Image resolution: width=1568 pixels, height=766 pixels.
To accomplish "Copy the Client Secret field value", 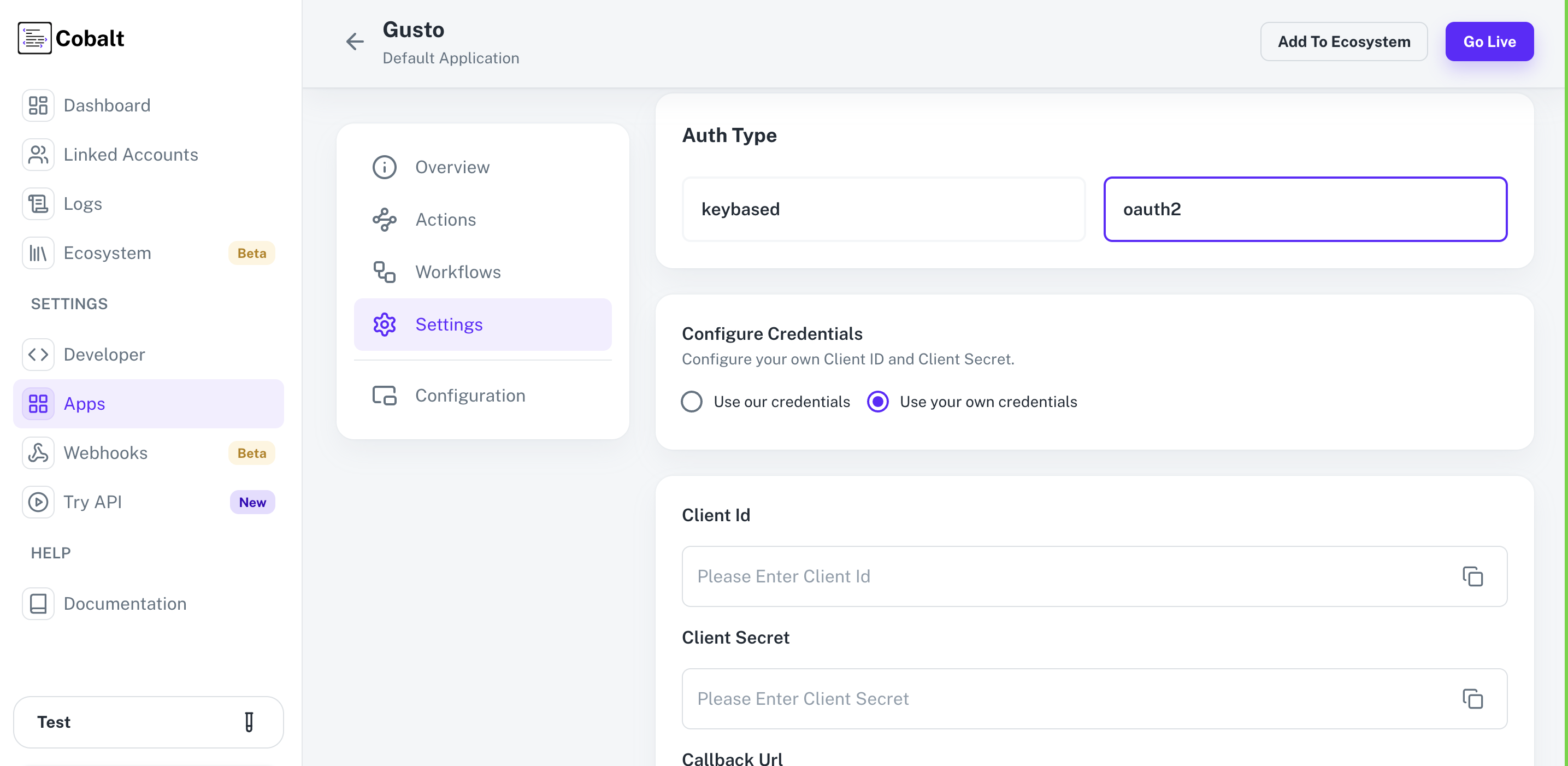I will click(1472, 698).
